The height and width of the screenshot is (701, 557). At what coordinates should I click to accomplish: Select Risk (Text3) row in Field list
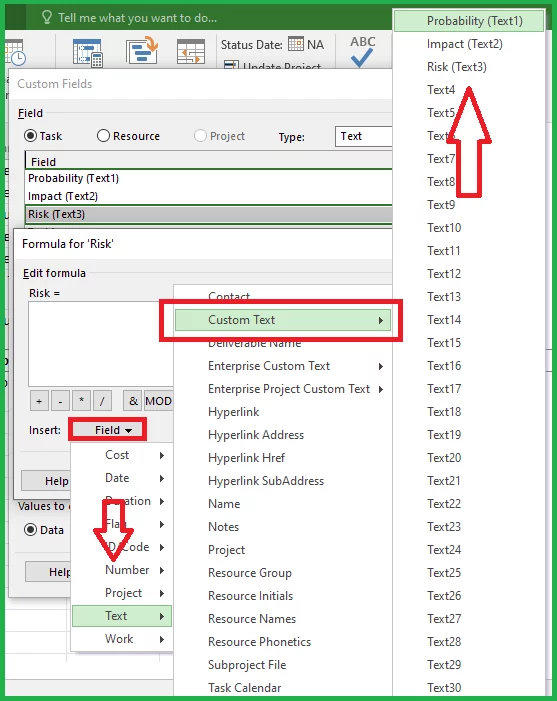pyautogui.click(x=209, y=214)
